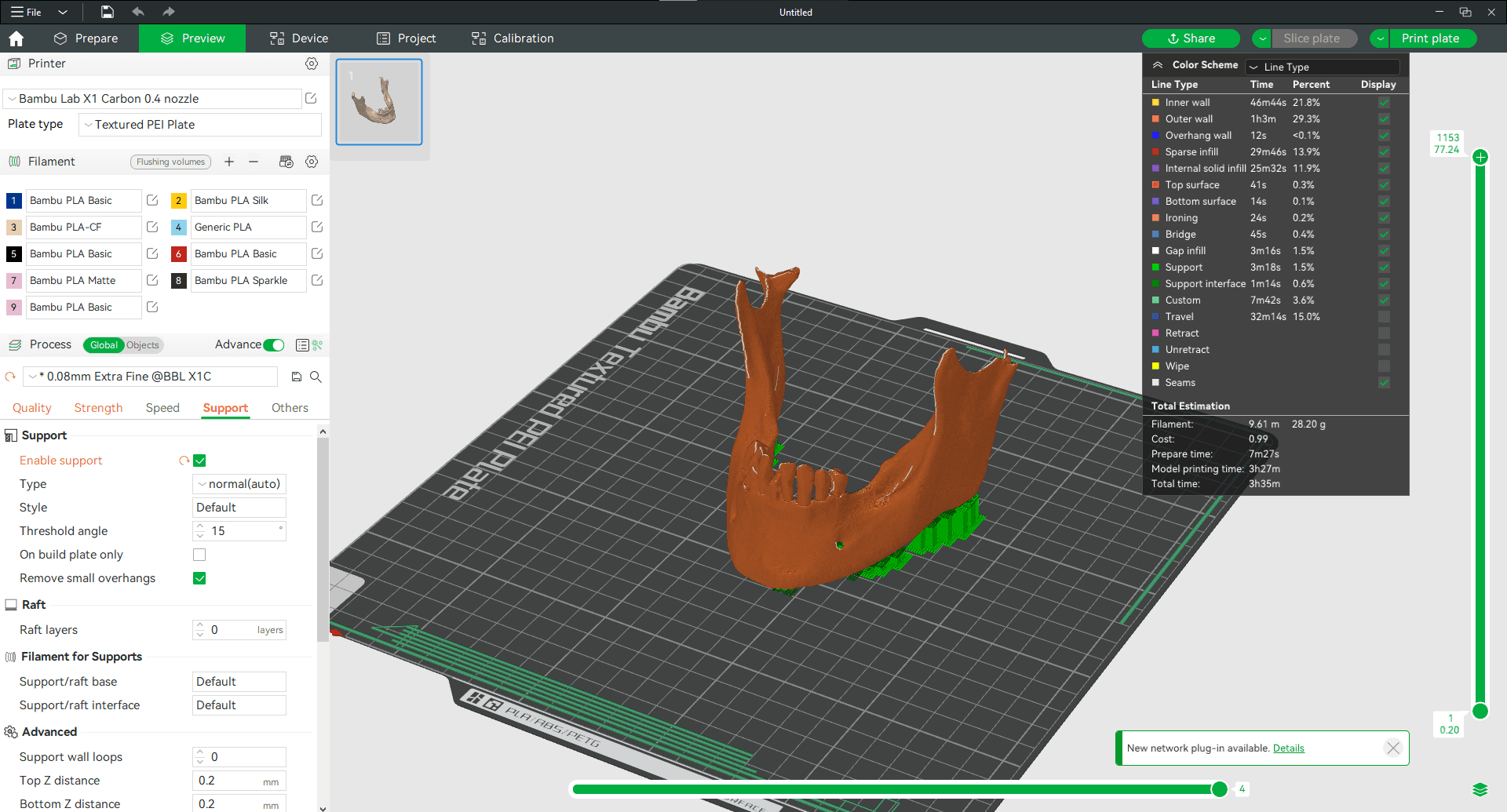Select the plate 1 thumbnail
Screen dimensions: 1507x812
point(379,102)
